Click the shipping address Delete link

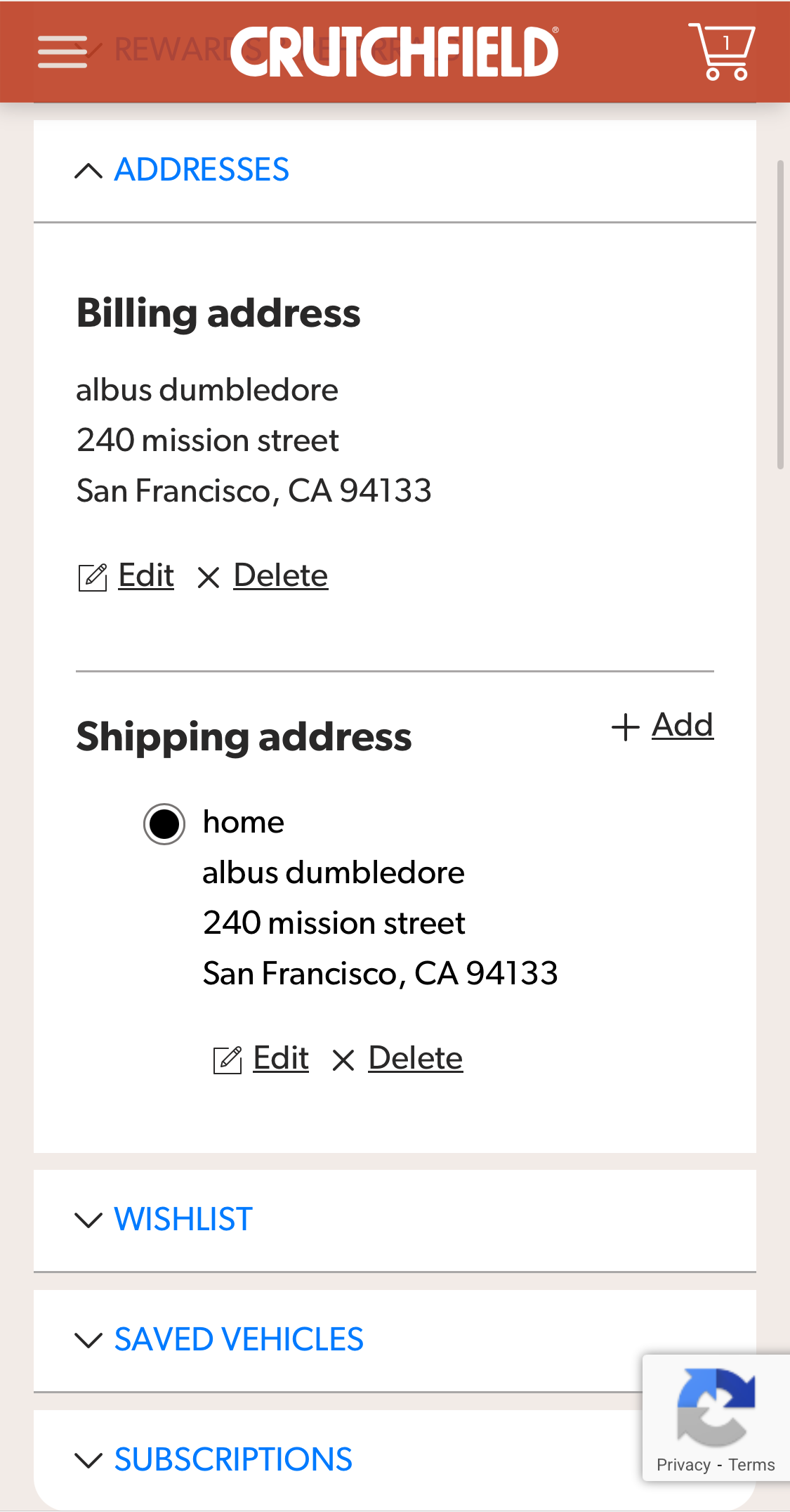(416, 1058)
